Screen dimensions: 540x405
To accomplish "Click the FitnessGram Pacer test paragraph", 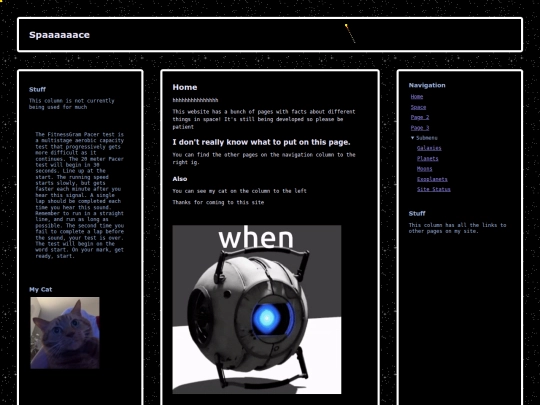I will click(x=80, y=195).
